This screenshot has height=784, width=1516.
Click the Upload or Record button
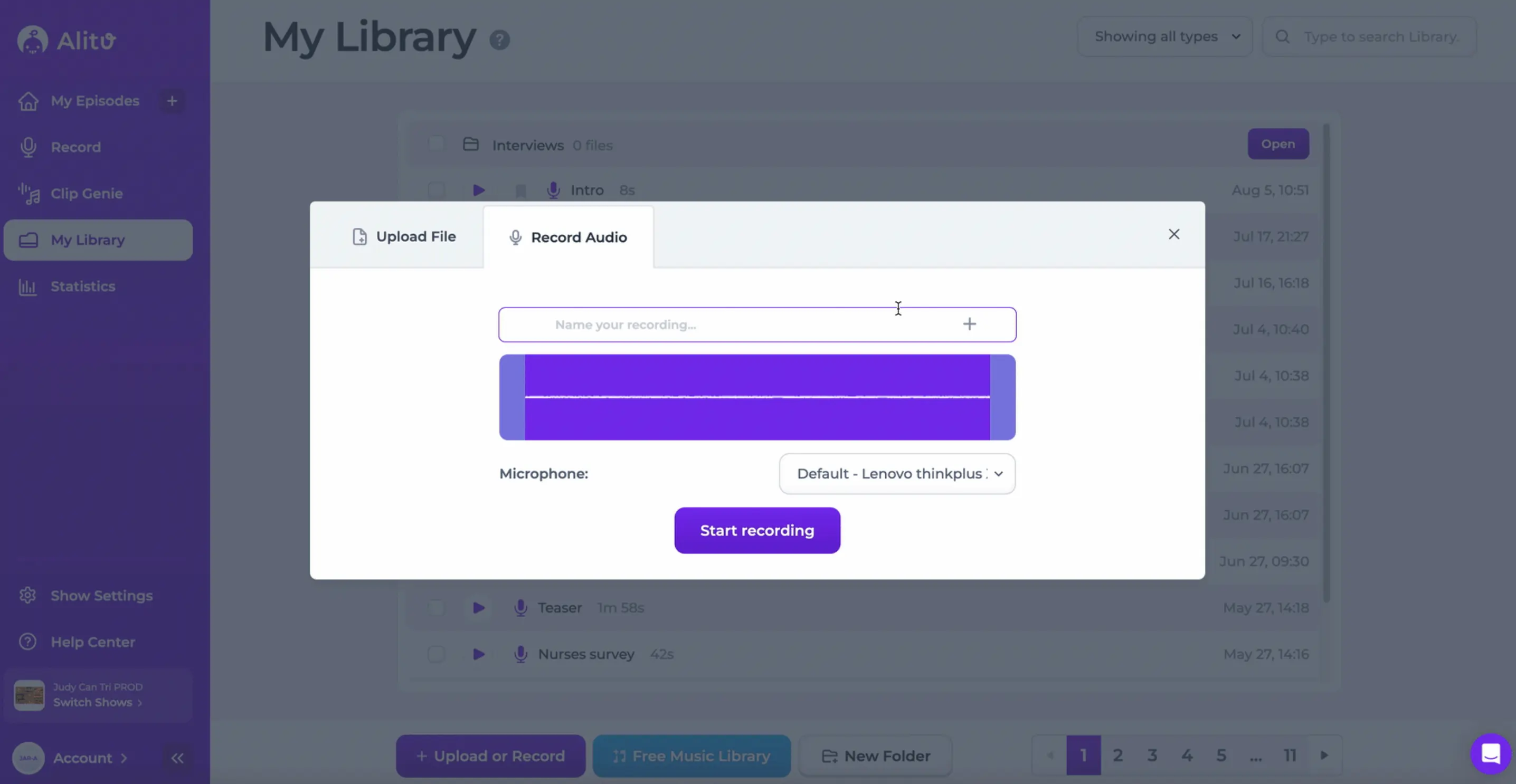491,756
